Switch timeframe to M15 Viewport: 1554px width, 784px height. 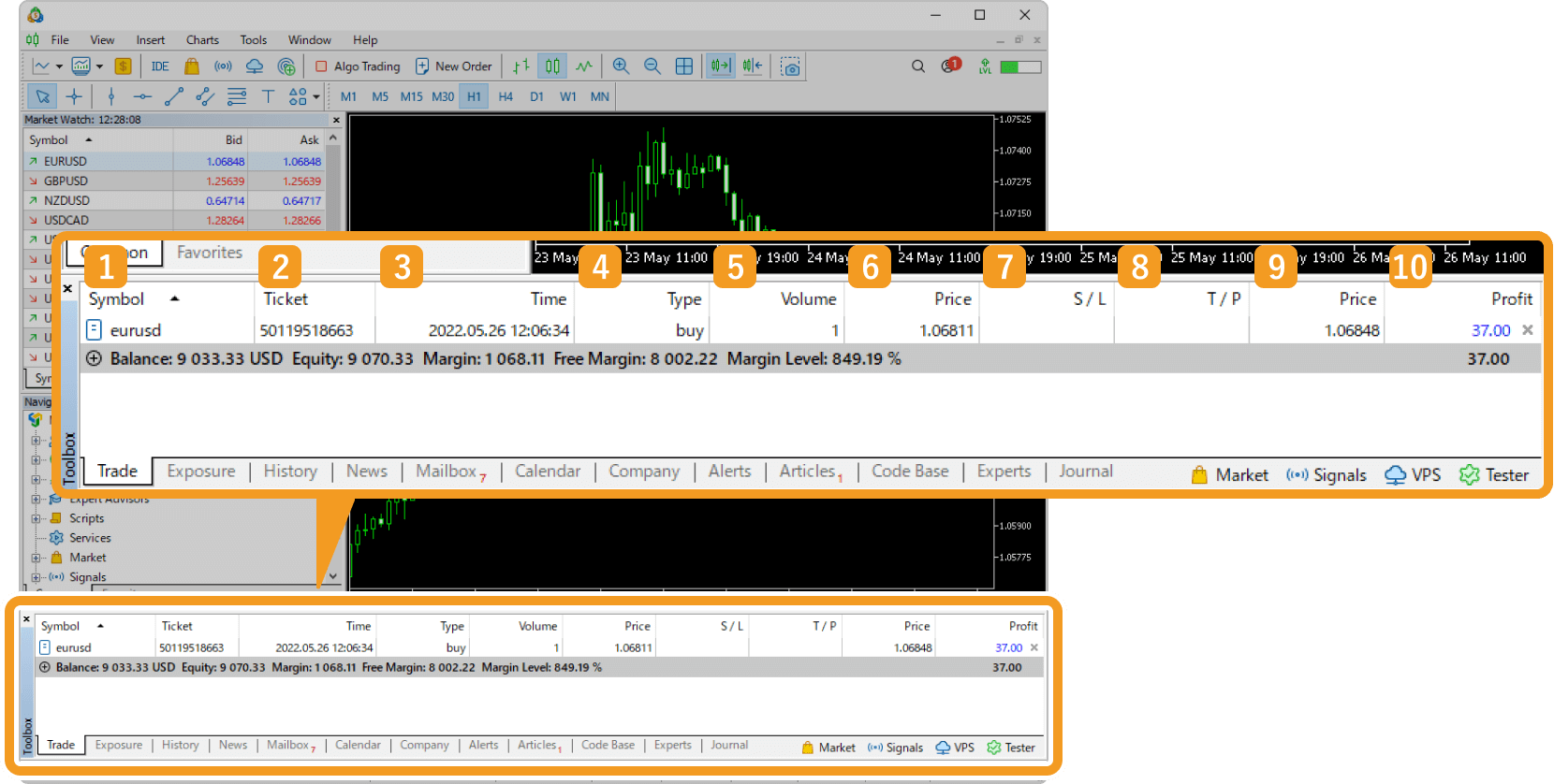pos(411,96)
